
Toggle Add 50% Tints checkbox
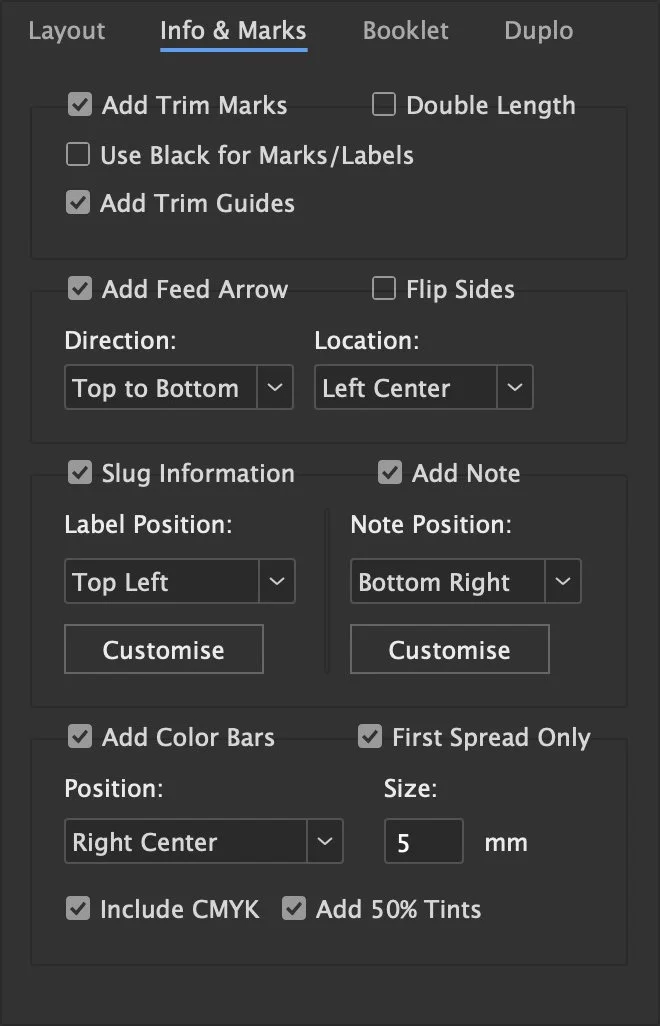click(294, 909)
